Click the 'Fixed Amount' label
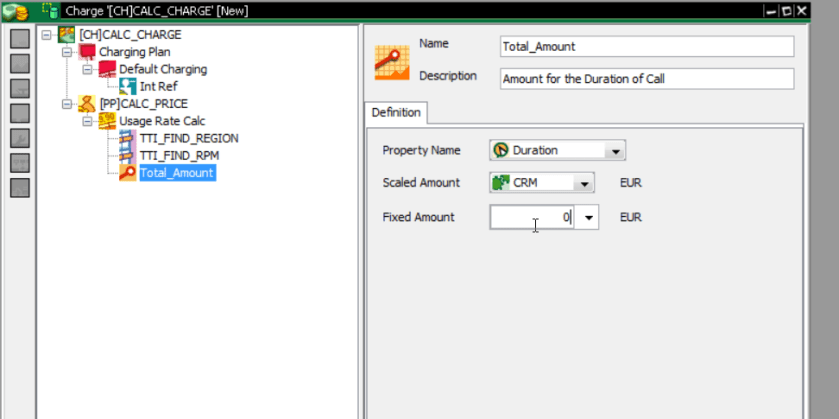This screenshot has width=839, height=419. click(418, 217)
